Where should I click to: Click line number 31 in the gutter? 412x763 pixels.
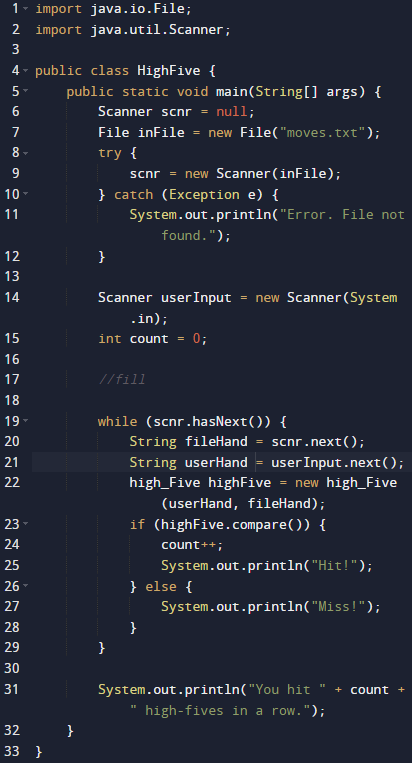click(12, 690)
